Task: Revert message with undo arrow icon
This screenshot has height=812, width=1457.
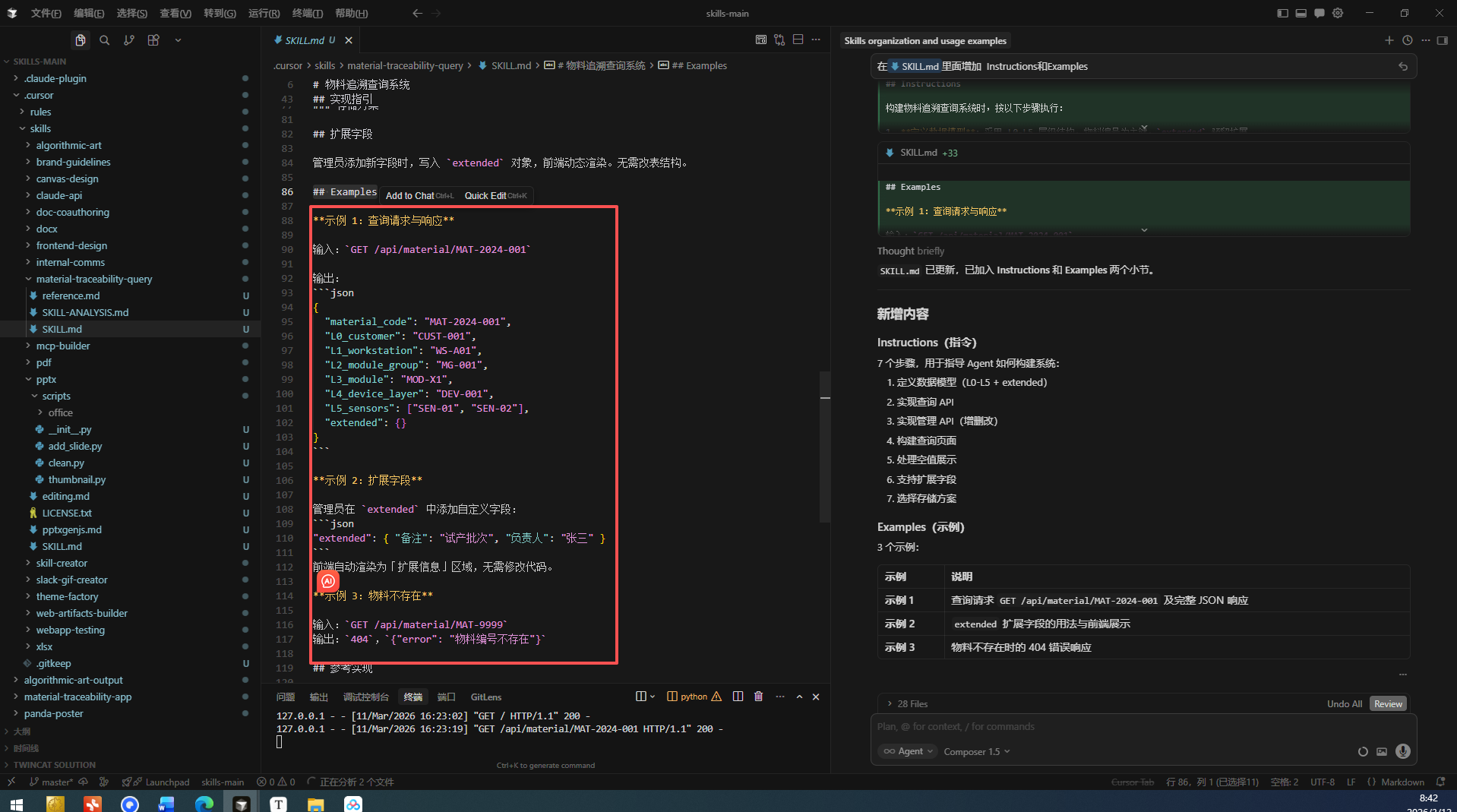Action: pos(1403,66)
